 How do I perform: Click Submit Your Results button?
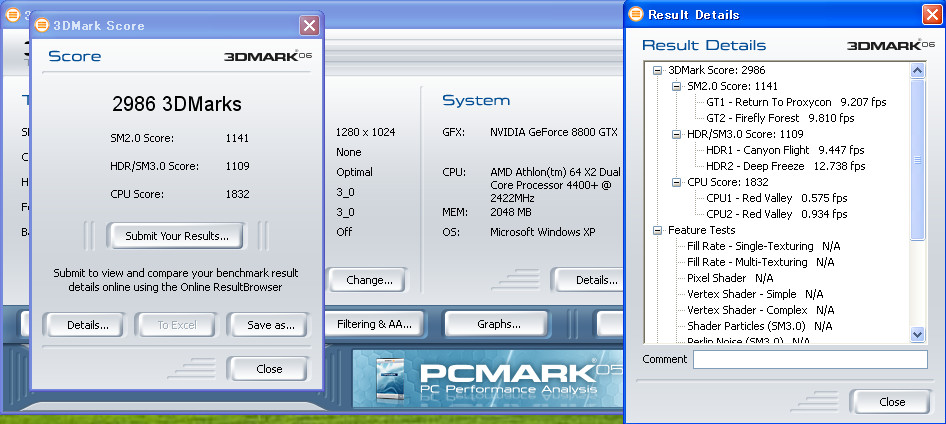coord(176,236)
